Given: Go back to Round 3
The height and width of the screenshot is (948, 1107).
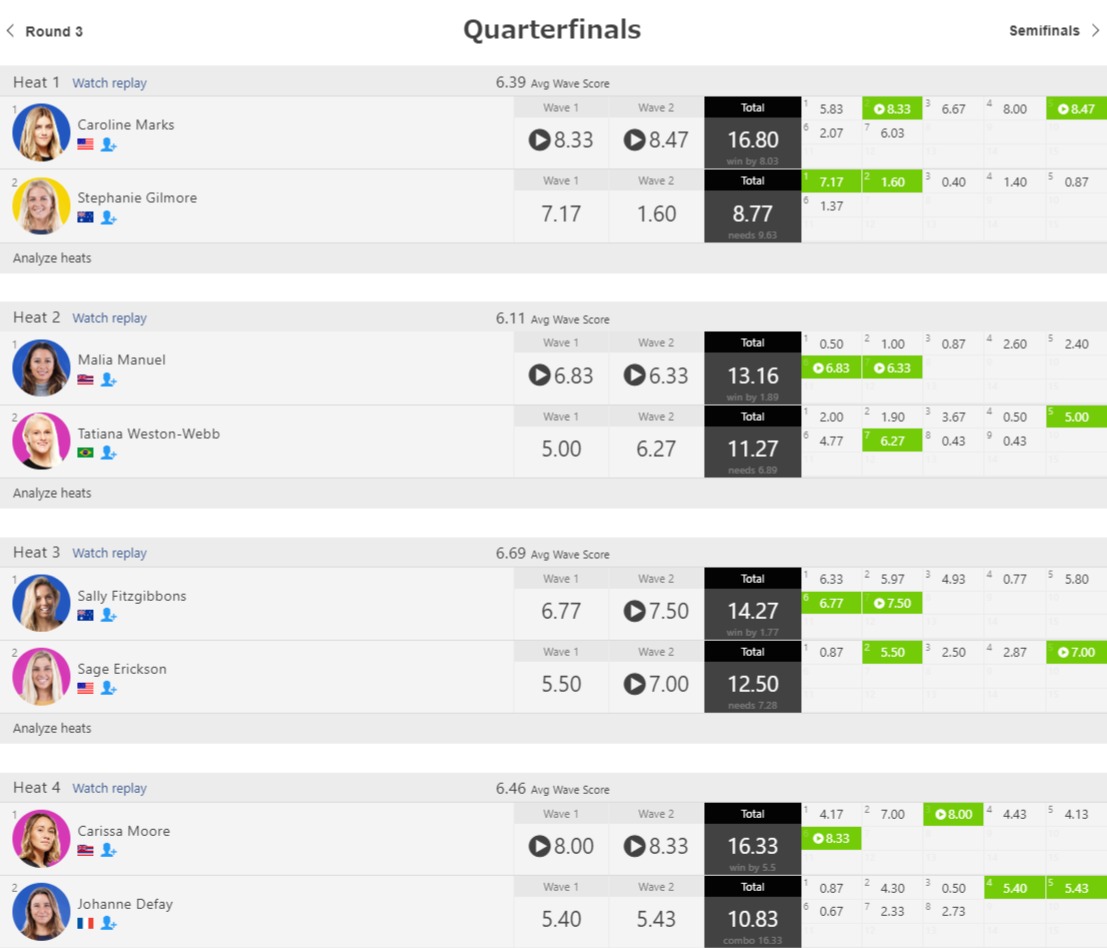Looking at the screenshot, I should (44, 31).
